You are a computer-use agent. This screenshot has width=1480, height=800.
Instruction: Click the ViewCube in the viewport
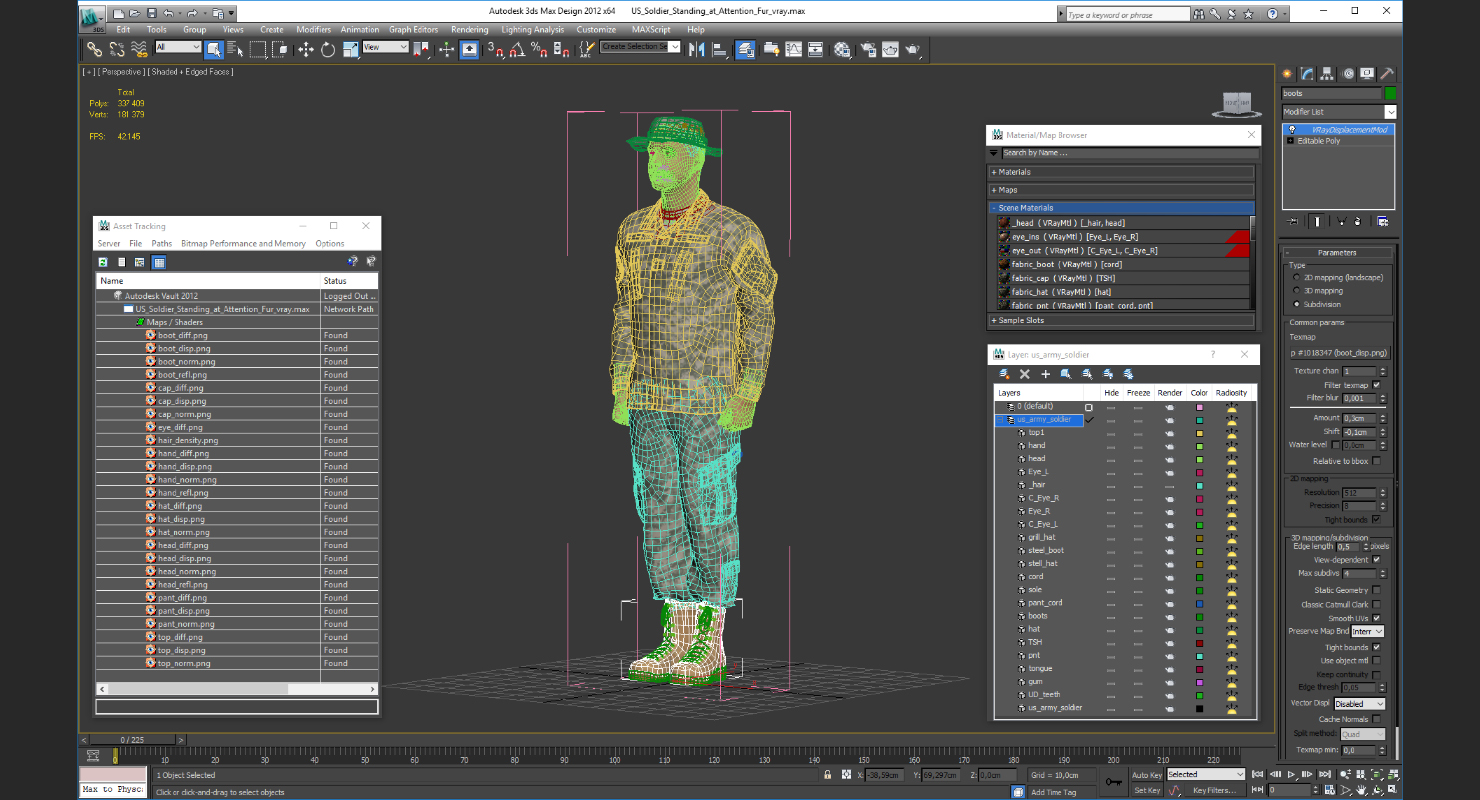[1238, 103]
